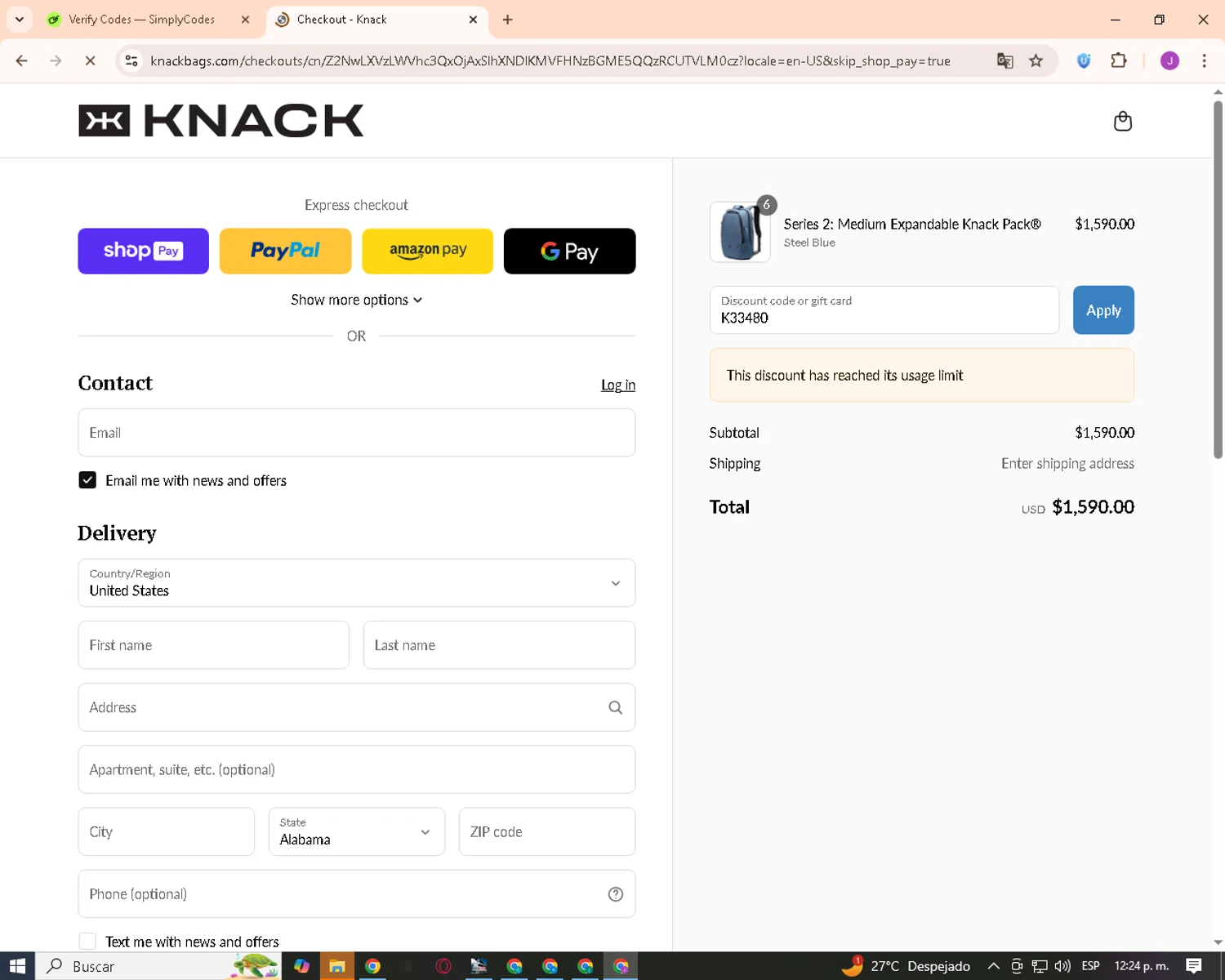Pay with Amazon Pay
Screen dimensions: 1225x980
pyautogui.click(x=427, y=251)
